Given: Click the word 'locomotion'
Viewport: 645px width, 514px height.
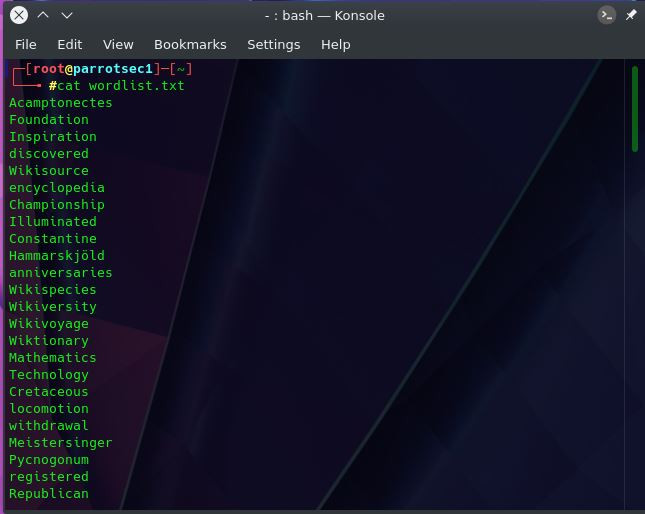Looking at the screenshot, I should (49, 408).
